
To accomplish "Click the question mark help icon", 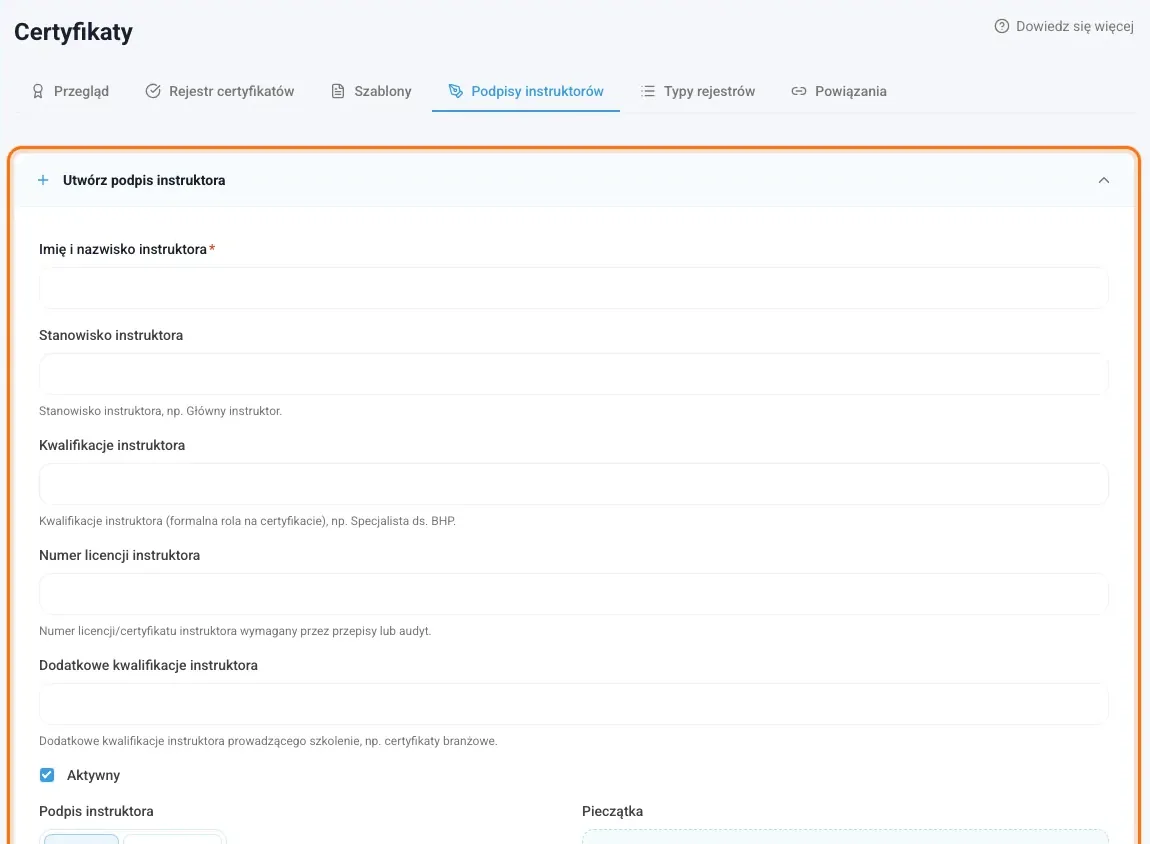I will click(1001, 26).
